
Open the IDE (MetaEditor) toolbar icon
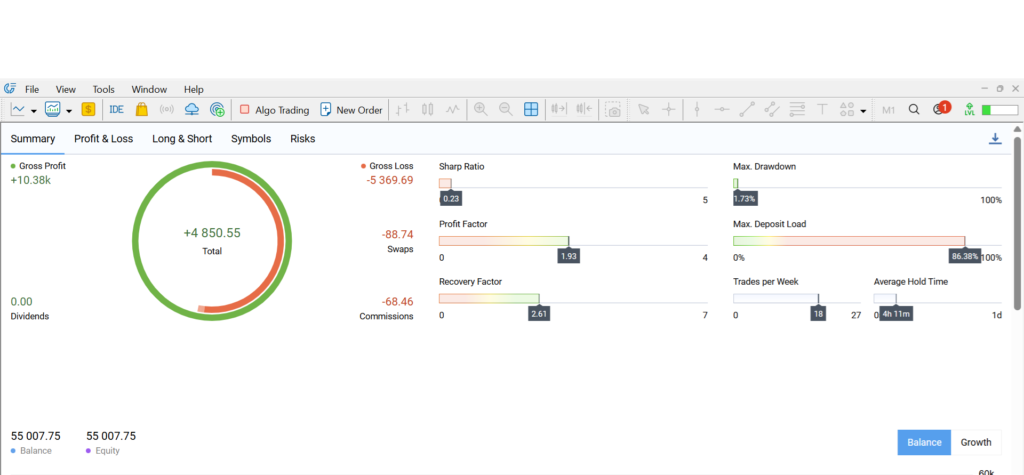[x=116, y=110]
